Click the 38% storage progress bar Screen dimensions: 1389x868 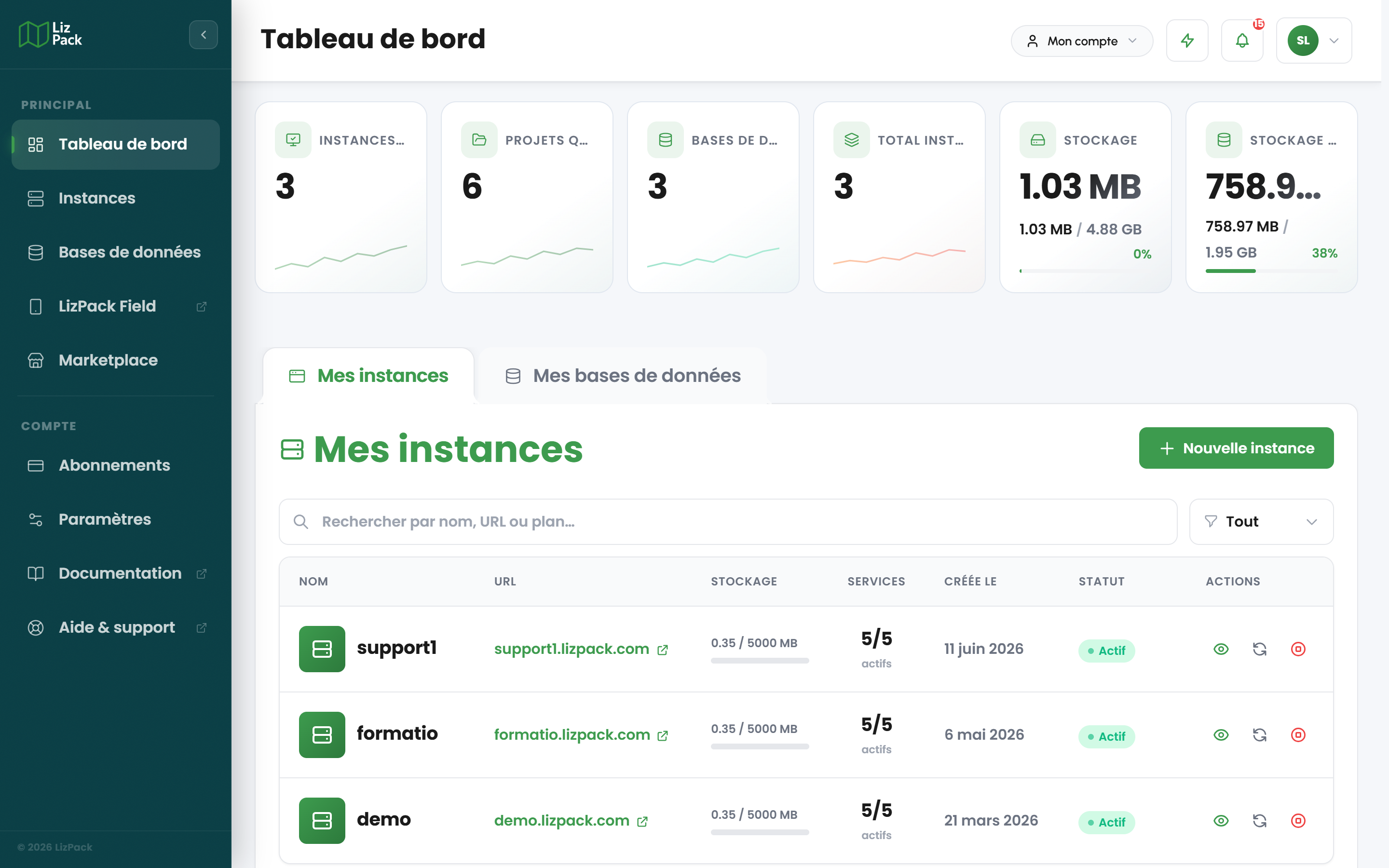coord(1271,271)
